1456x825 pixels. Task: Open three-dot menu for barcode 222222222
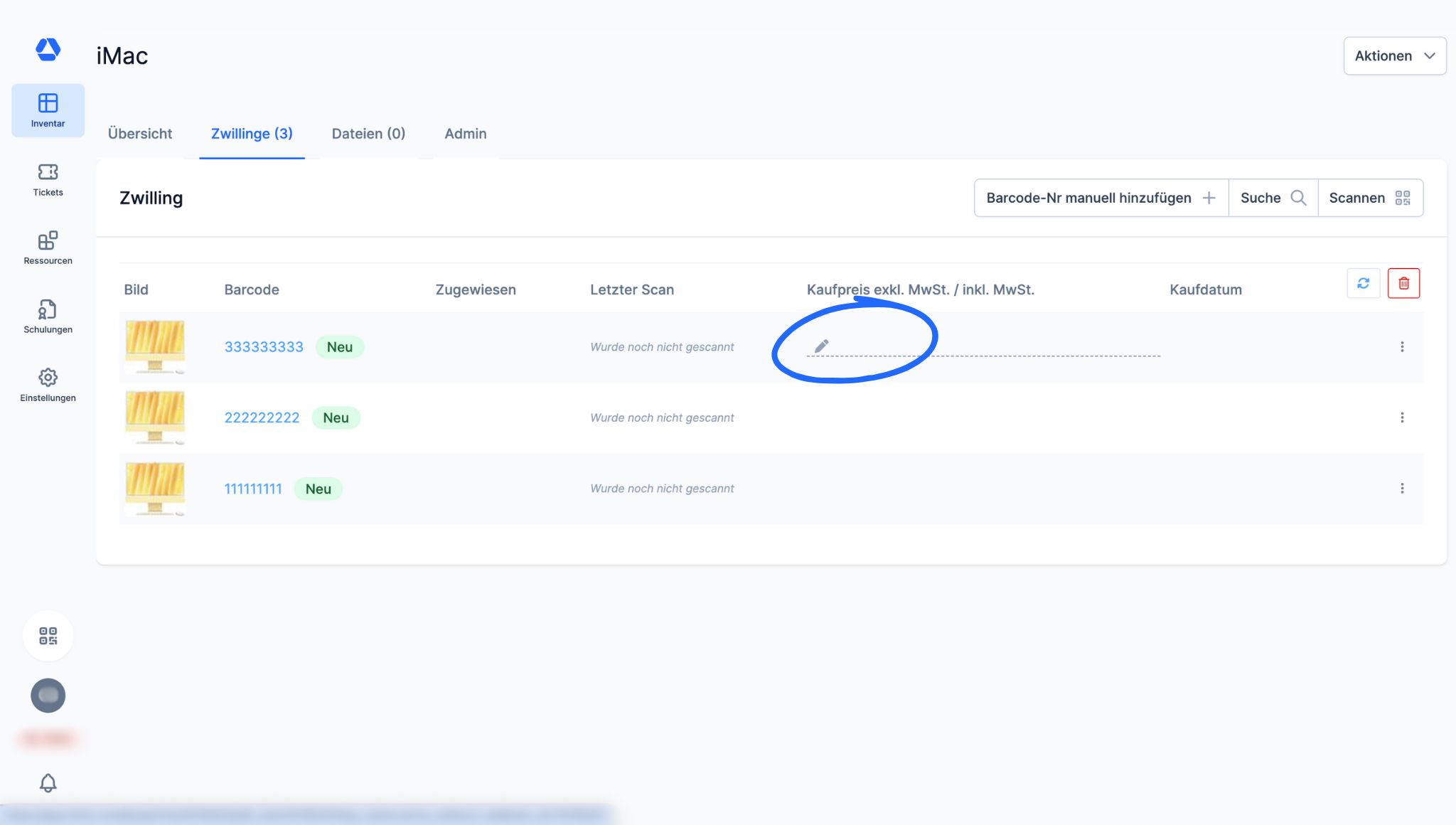pos(1402,417)
